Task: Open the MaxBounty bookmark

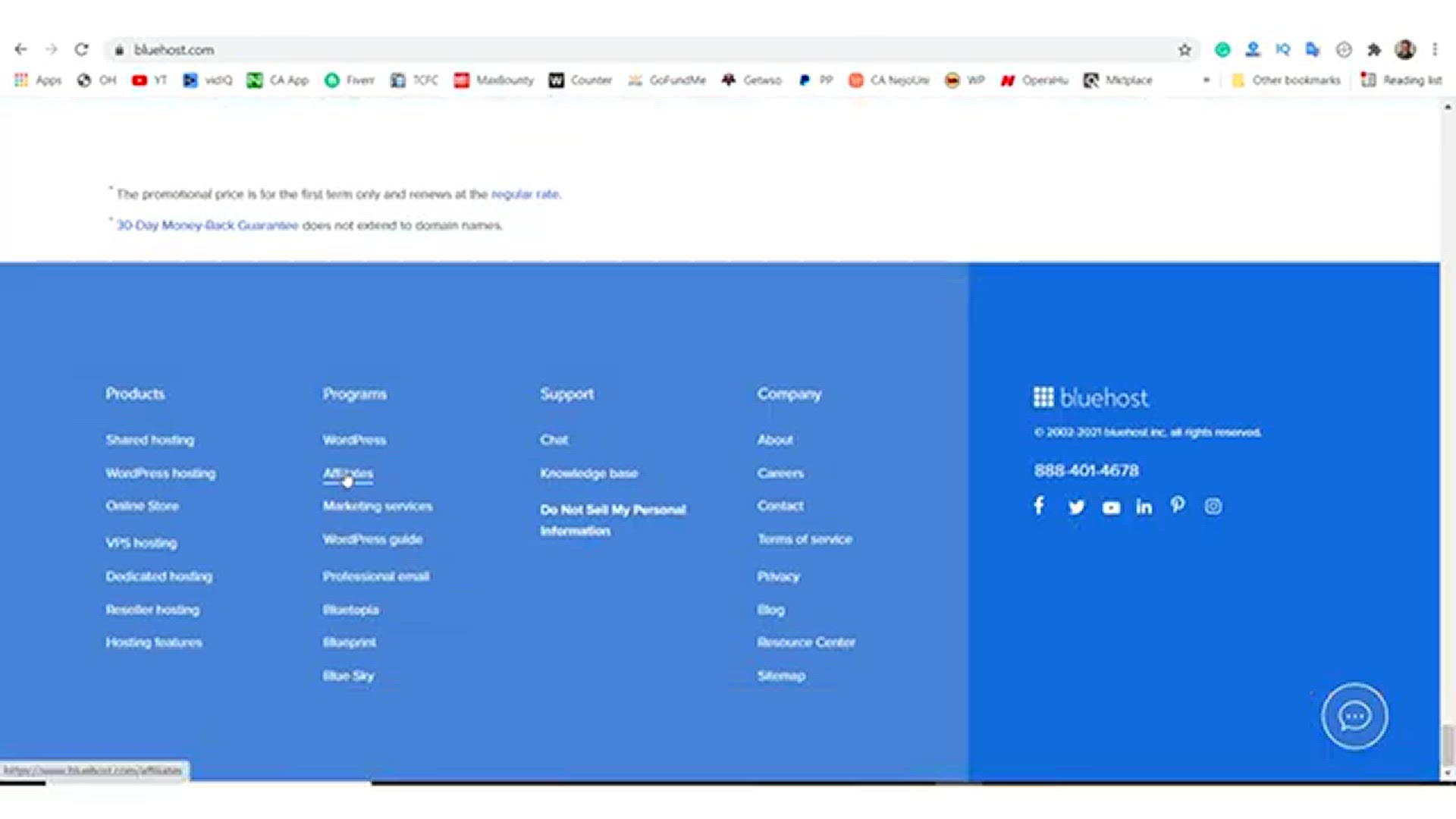Action: pos(494,80)
